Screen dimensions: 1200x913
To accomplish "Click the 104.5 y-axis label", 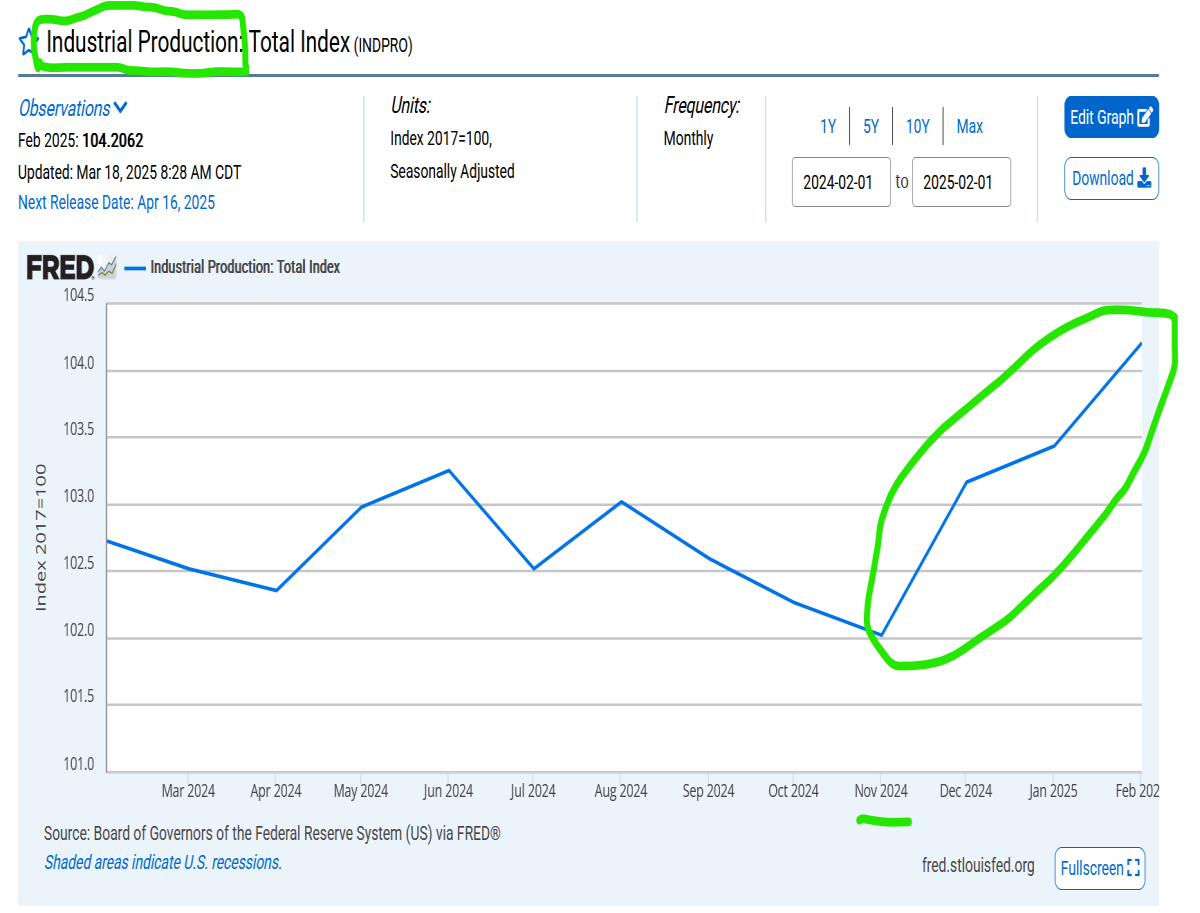I will (77, 296).
